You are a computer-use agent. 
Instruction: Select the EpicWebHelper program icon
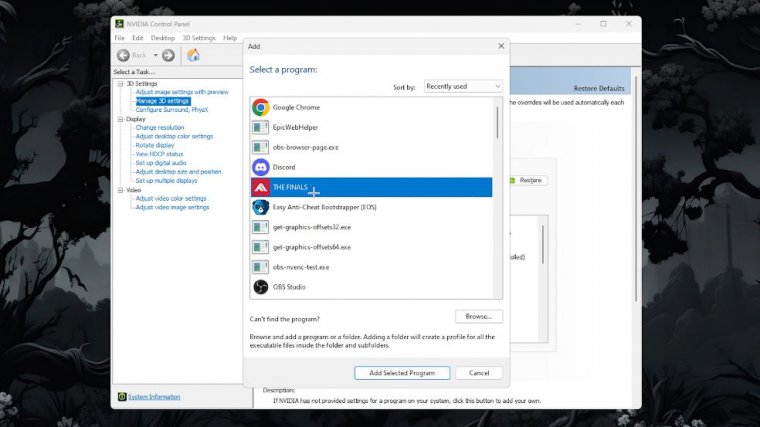click(260, 127)
